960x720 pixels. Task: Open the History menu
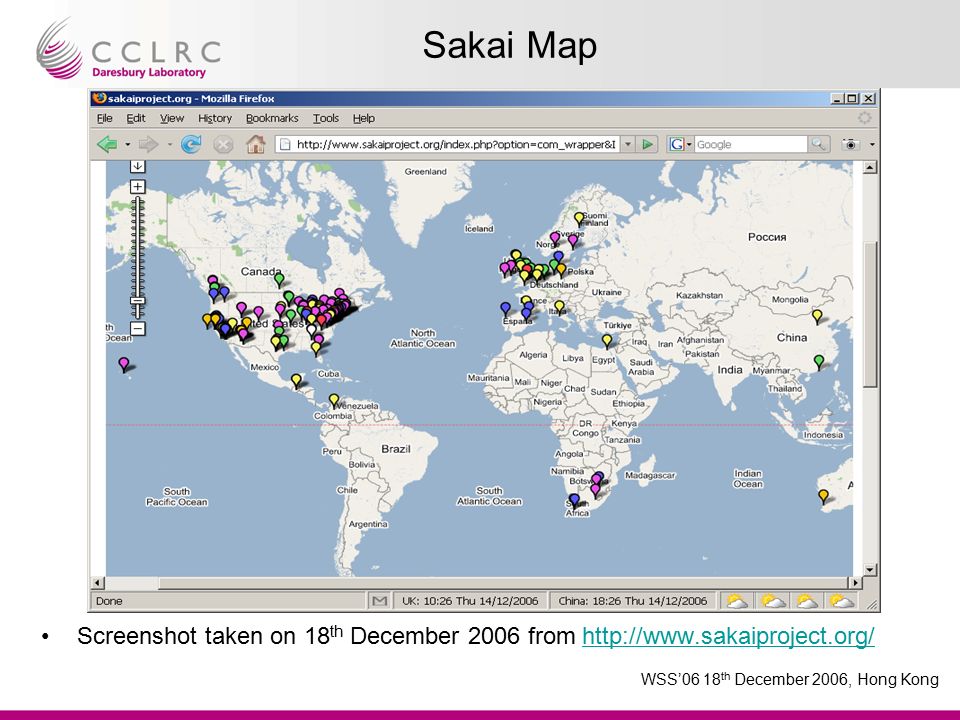(215, 118)
